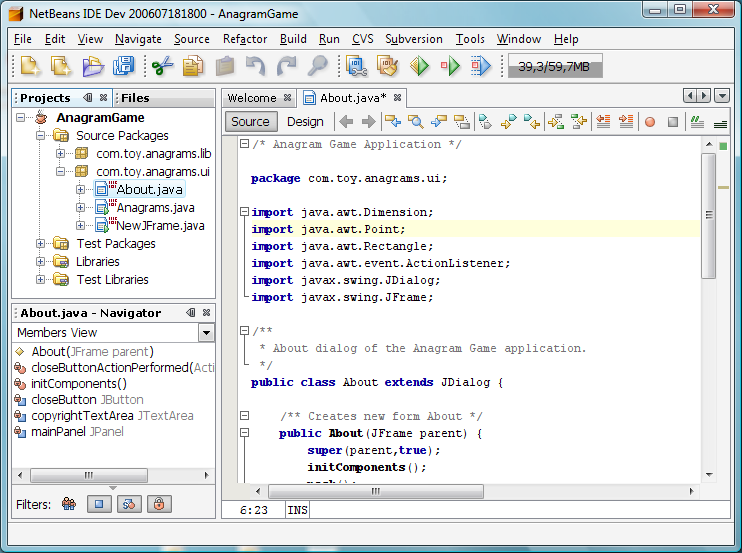Toggle the show inherited members filter

69,504
